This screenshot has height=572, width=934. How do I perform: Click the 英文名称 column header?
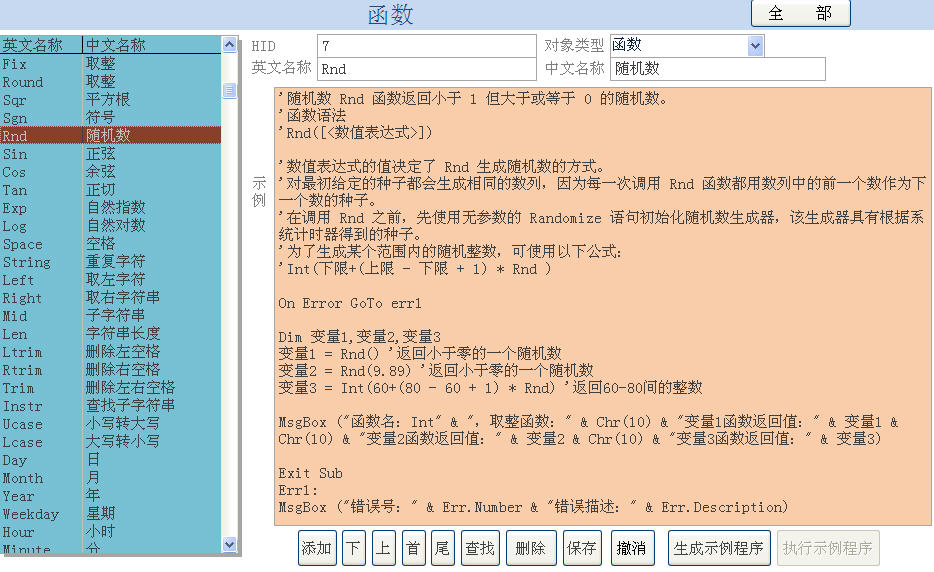pos(41,45)
